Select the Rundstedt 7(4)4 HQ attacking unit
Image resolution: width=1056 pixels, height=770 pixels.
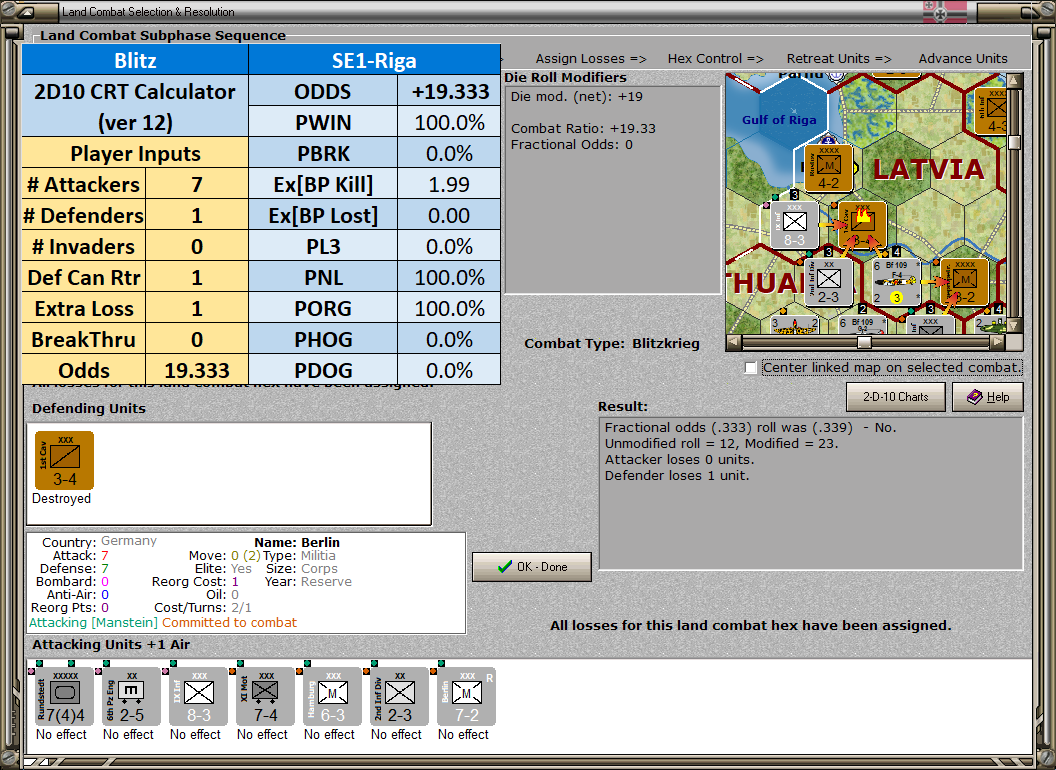(64, 697)
